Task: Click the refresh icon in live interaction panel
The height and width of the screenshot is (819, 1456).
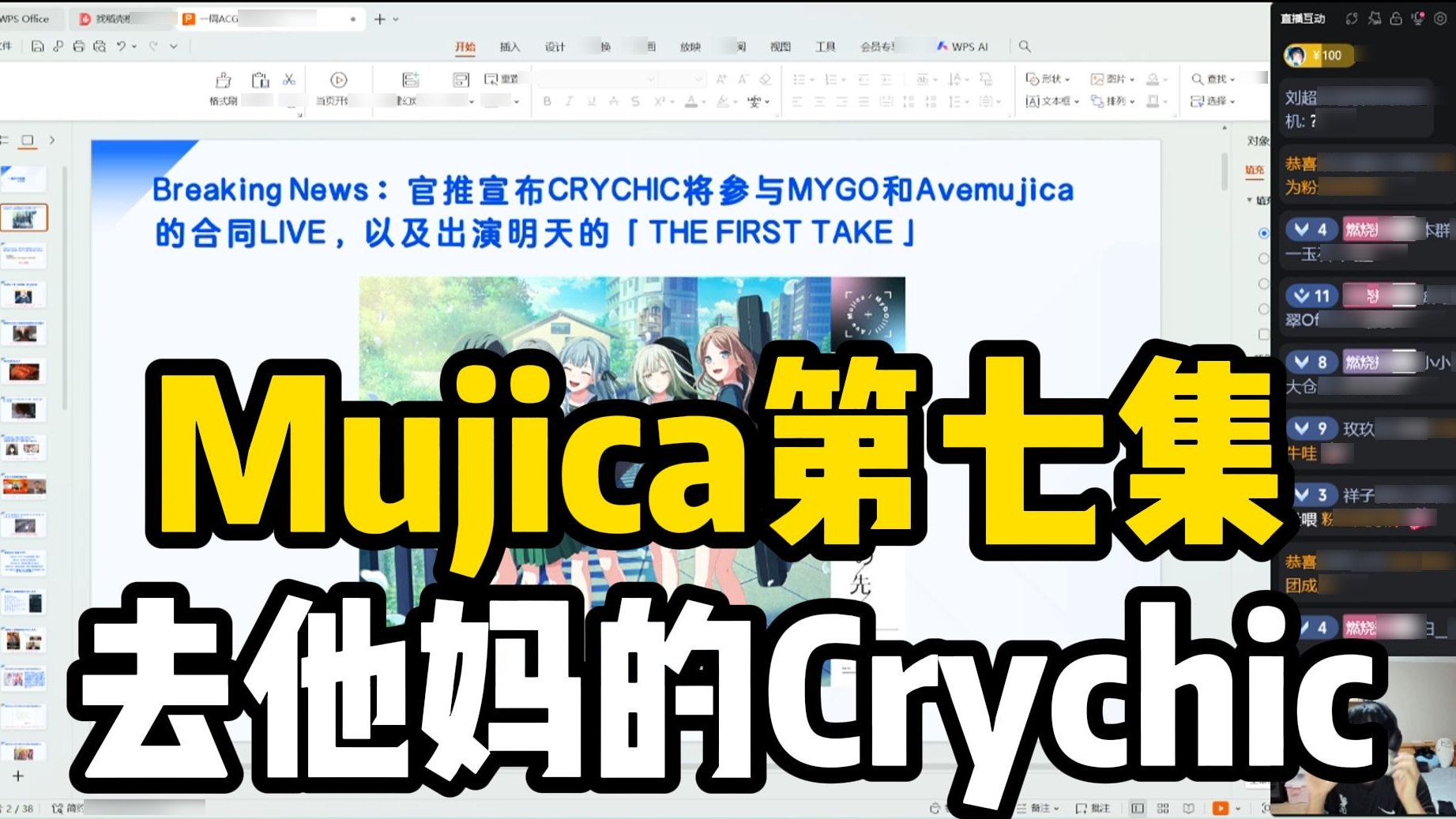Action: pos(1352,18)
